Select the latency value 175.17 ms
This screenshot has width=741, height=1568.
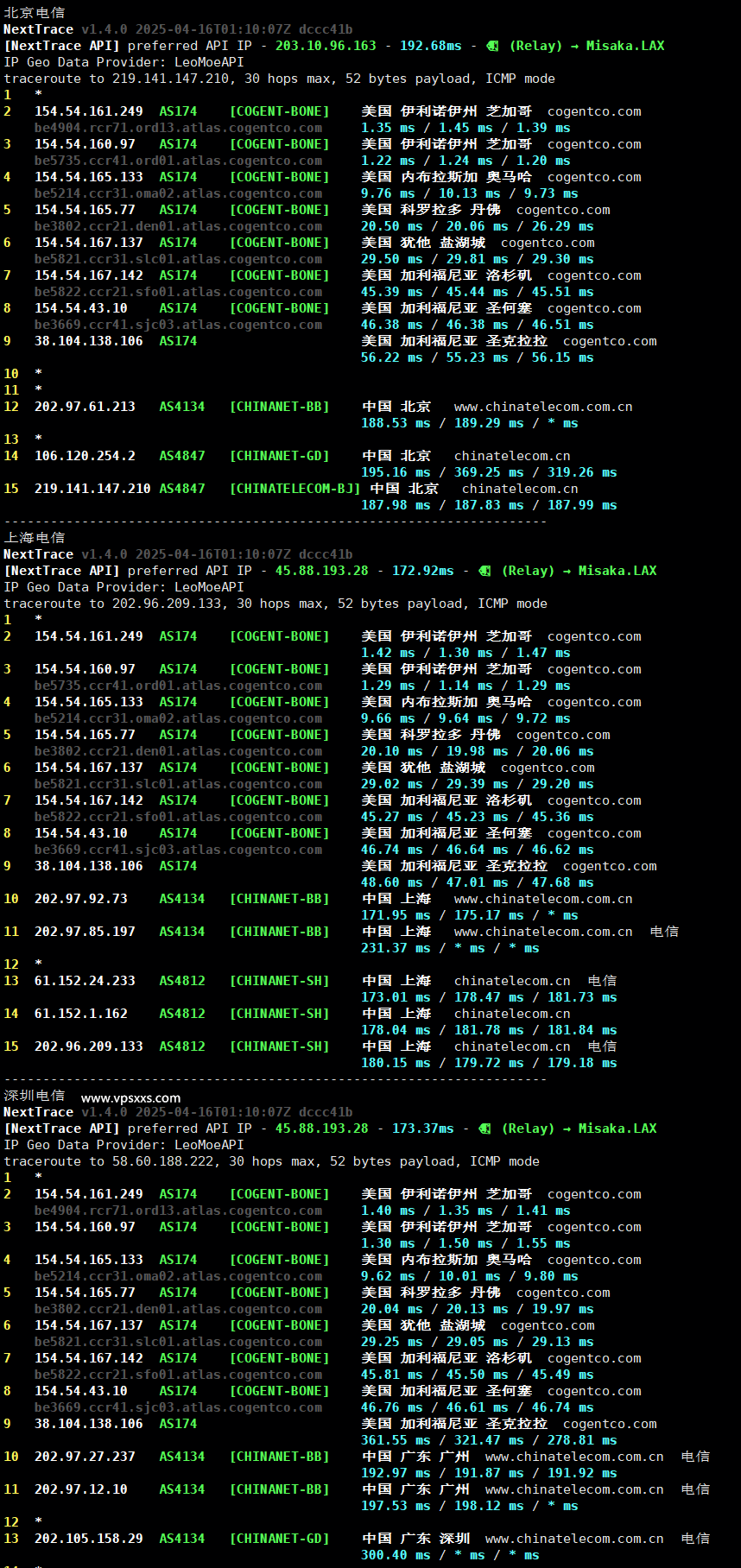point(489,915)
